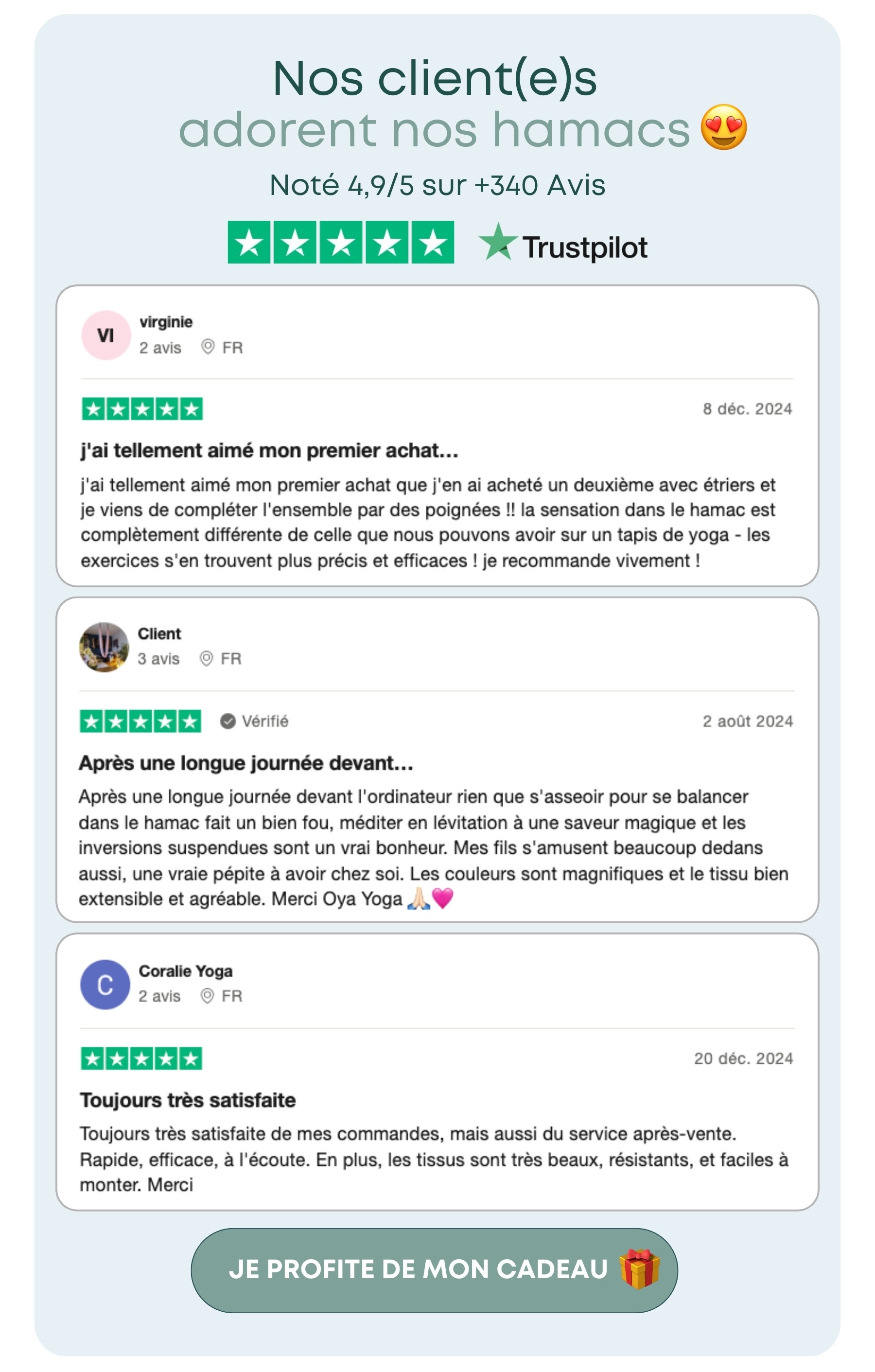The height and width of the screenshot is (1372, 875).
Task: Click Client's profile photo avatar
Action: pos(104,647)
